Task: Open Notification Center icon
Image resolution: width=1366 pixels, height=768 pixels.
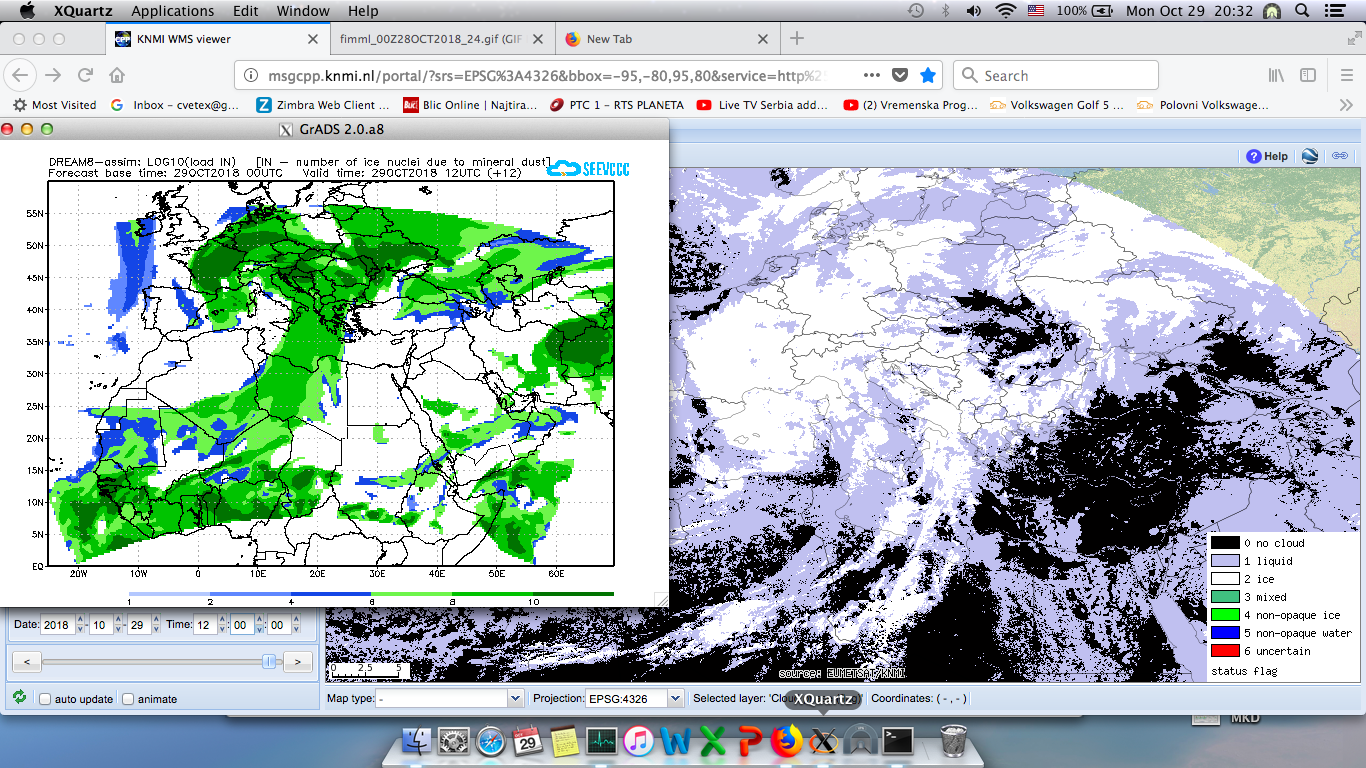Action: point(1337,11)
